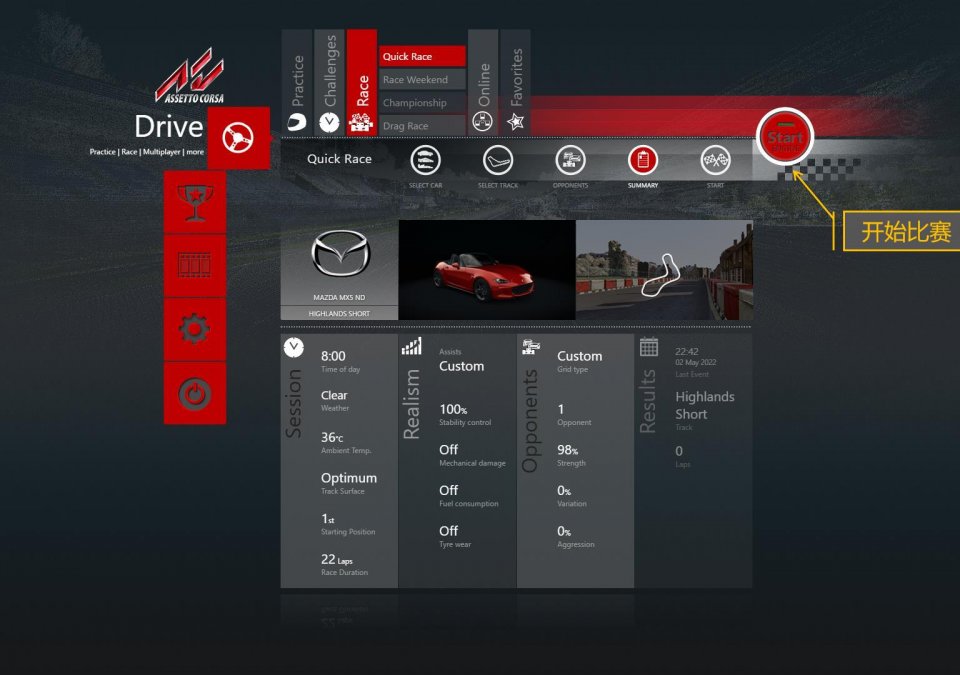Select Drag Race mode

pos(422,126)
